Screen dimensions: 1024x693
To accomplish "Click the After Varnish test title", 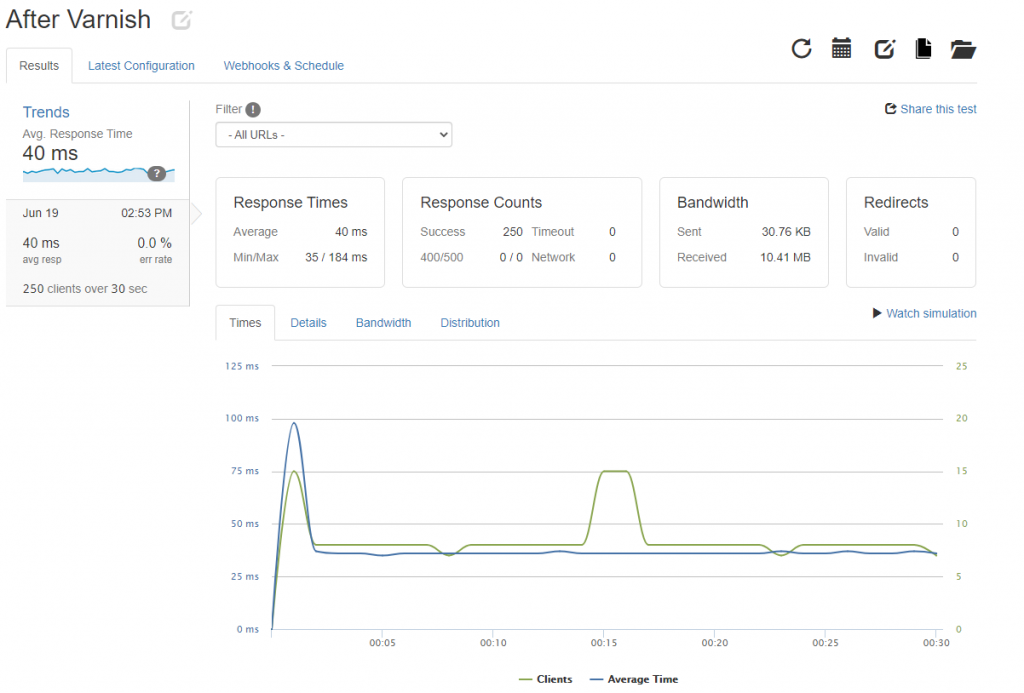I will (x=78, y=20).
